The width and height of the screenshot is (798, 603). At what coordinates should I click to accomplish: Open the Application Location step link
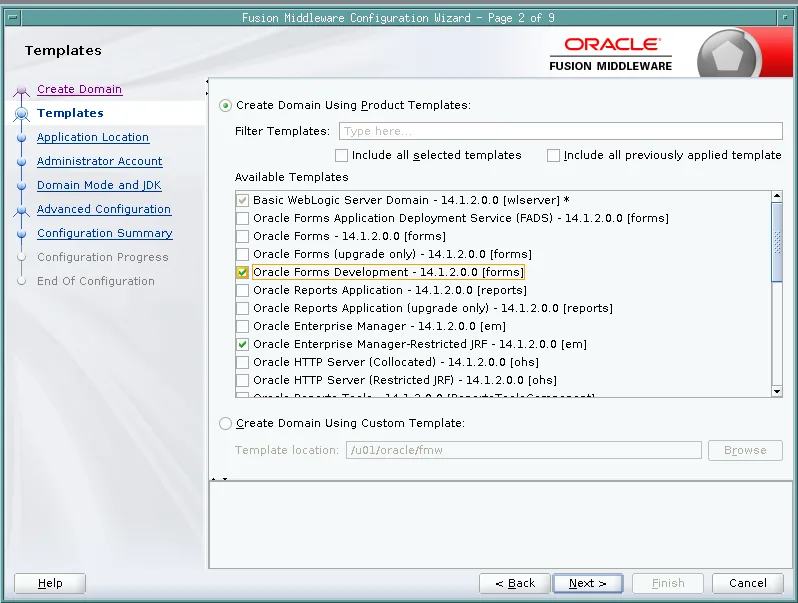pos(93,137)
